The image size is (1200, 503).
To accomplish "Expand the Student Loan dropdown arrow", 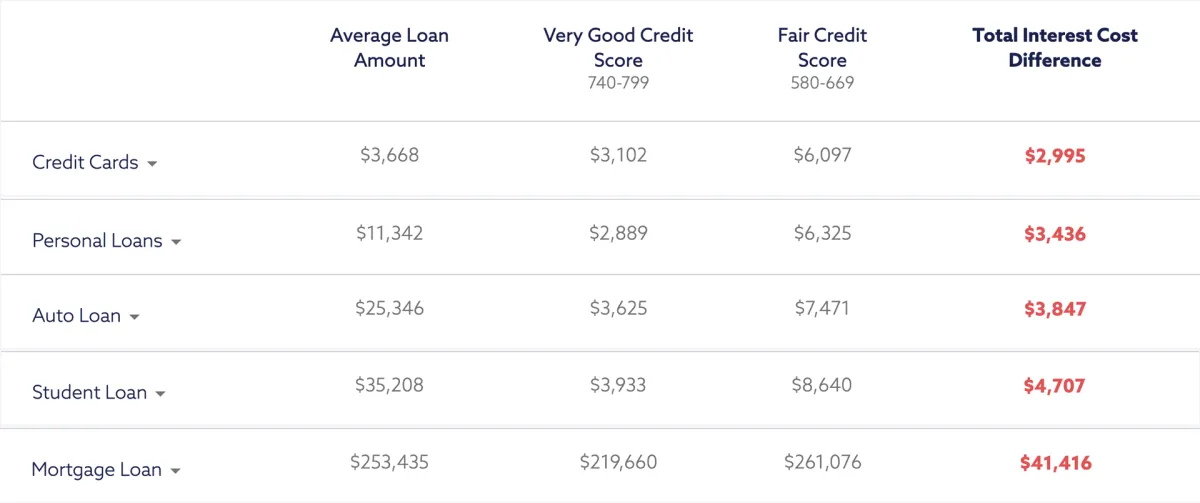I will click(x=160, y=394).
